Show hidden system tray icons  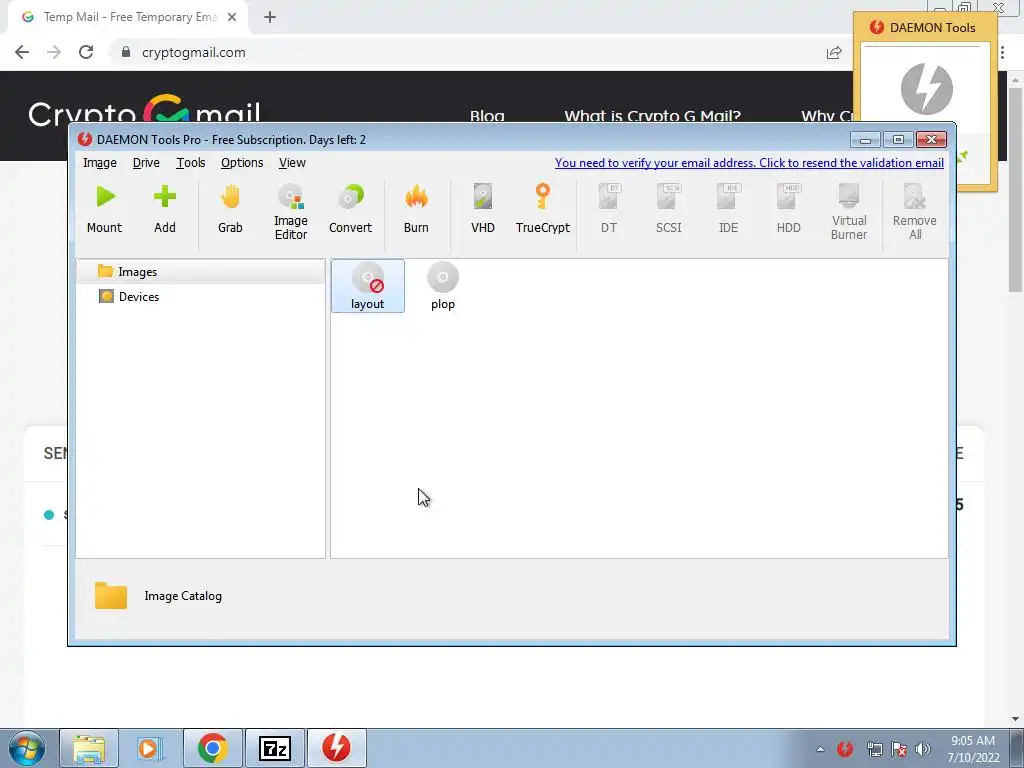pyautogui.click(x=820, y=749)
